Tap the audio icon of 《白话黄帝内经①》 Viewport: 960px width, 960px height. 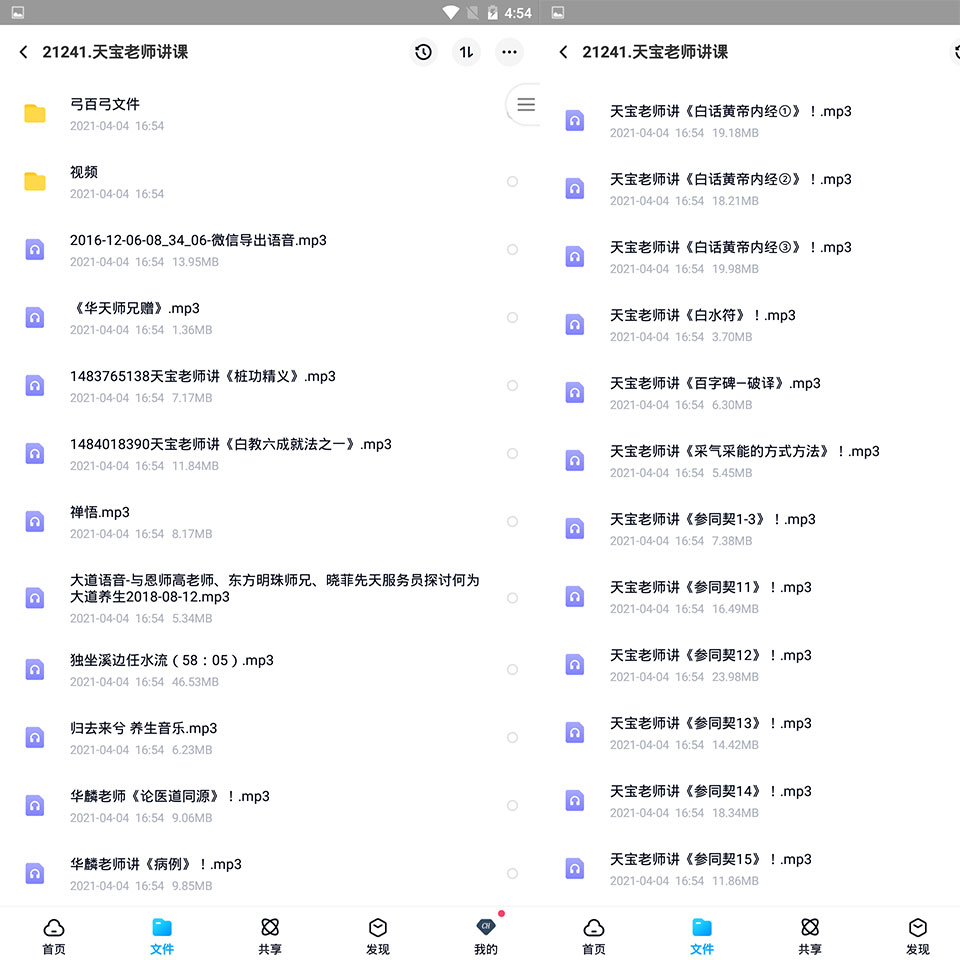574,121
